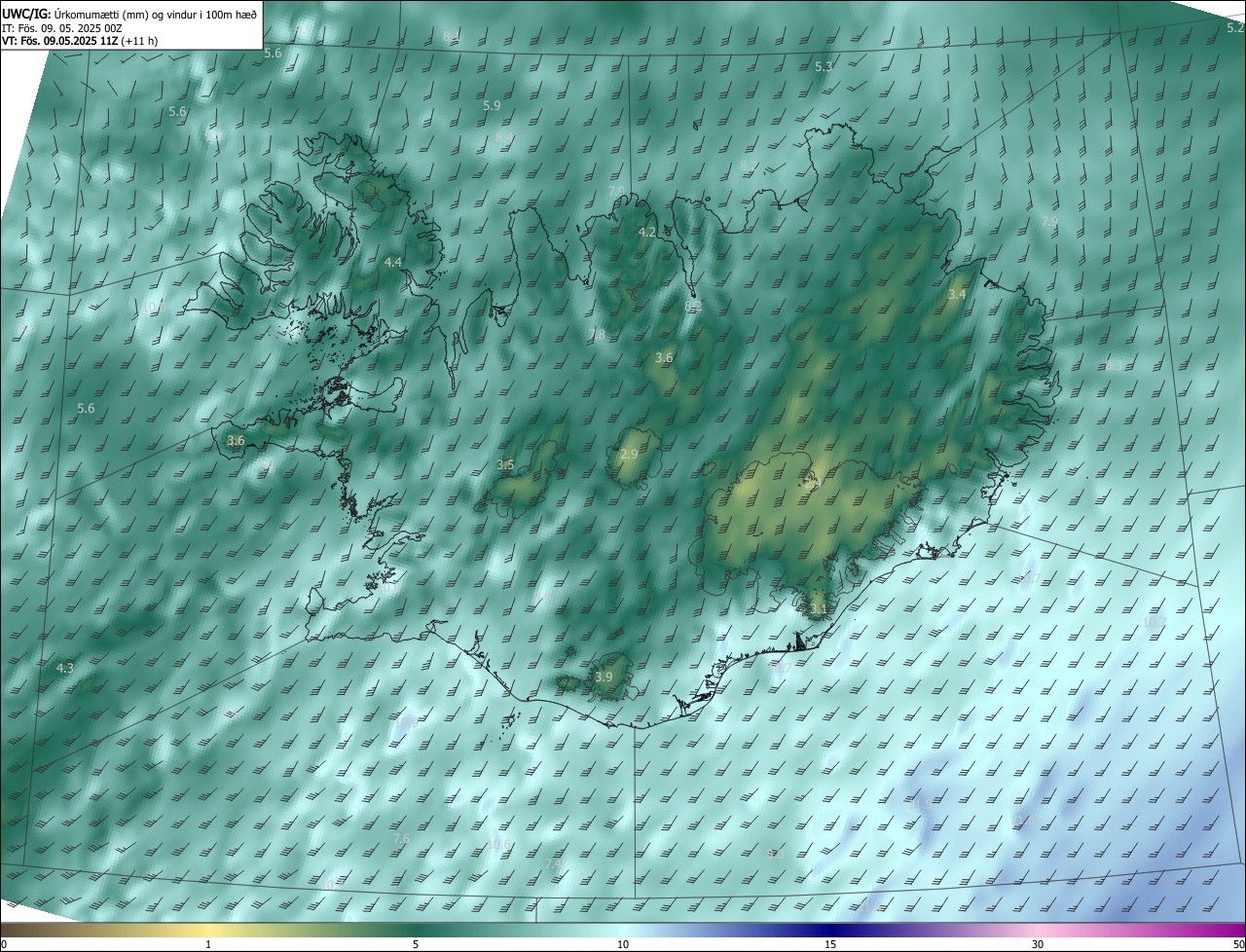Click the '7.8' value on the map
This screenshot has width=1246, height=952.
(x=597, y=335)
